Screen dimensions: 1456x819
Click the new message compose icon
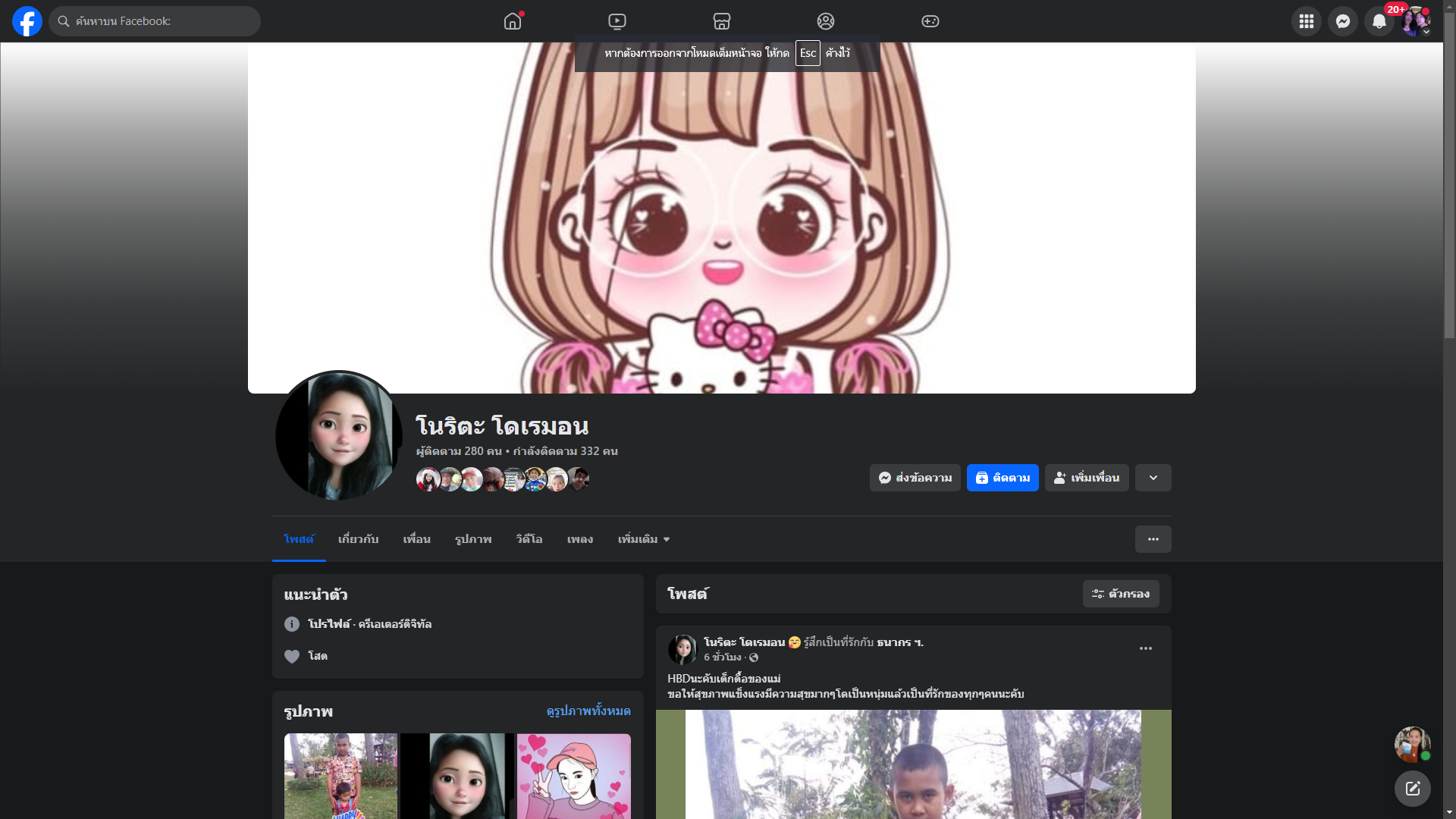tap(1412, 789)
